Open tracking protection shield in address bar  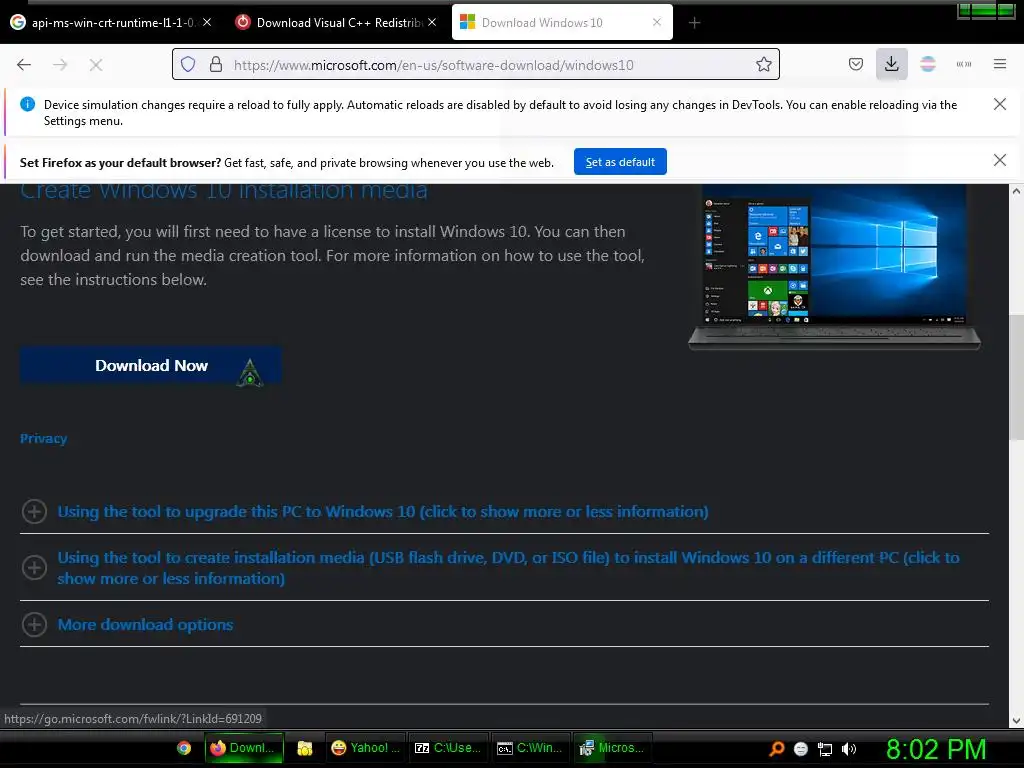pos(188,65)
